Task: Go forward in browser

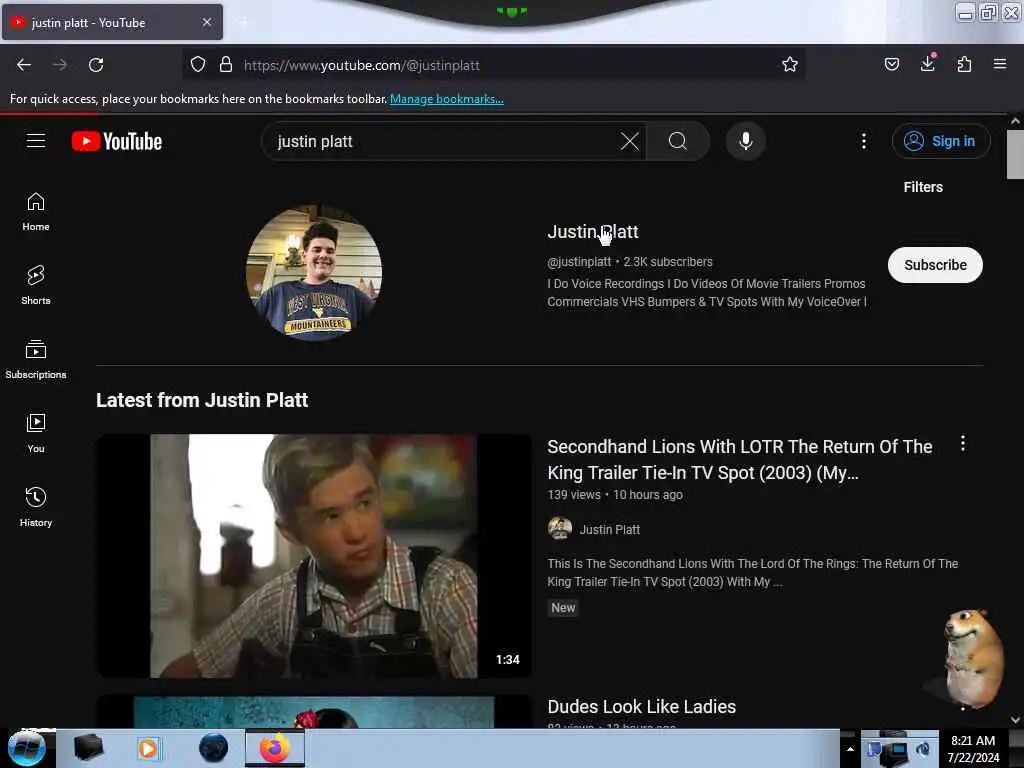Action: (x=59, y=65)
